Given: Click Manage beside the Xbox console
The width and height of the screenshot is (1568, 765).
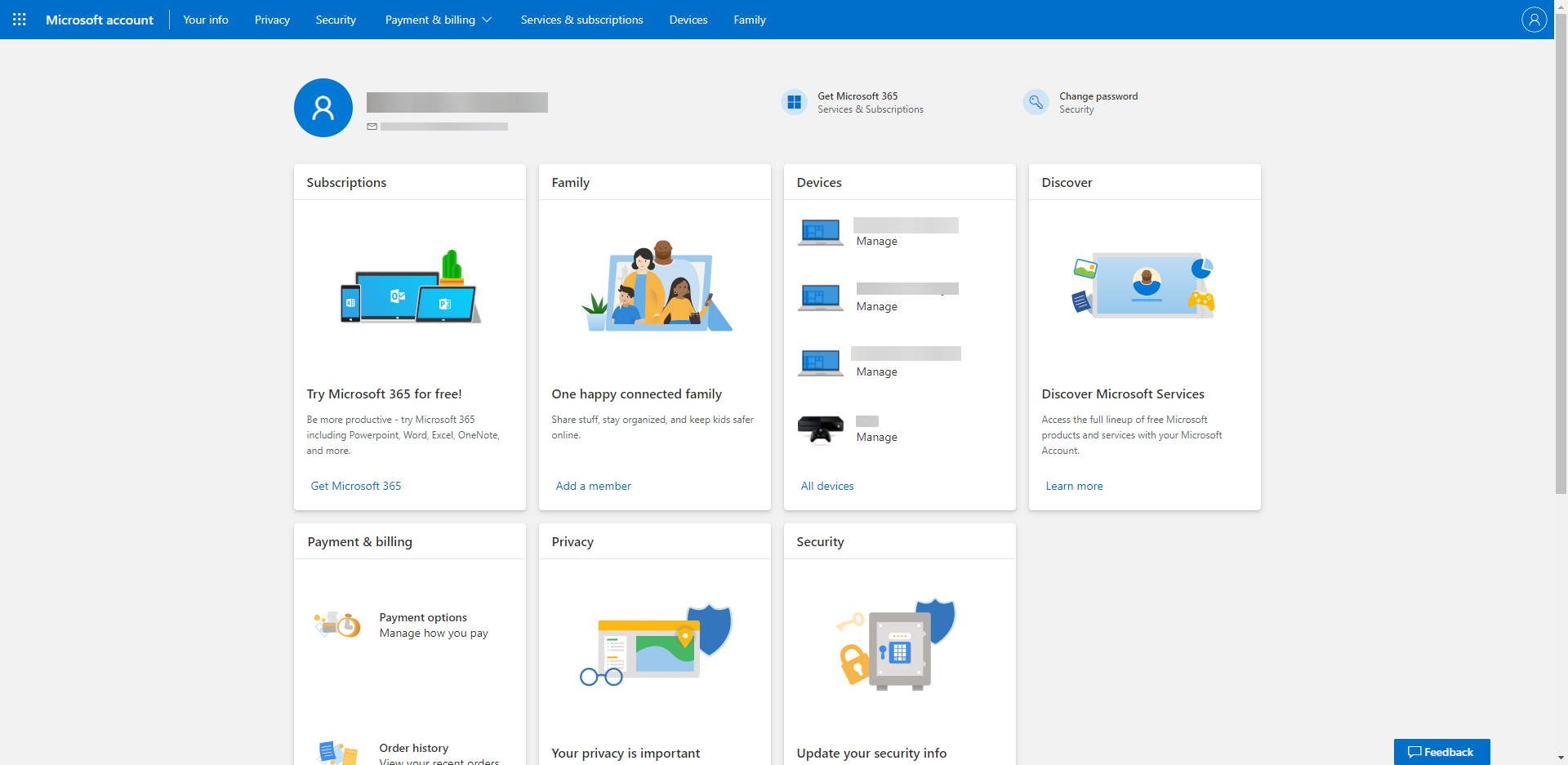Looking at the screenshot, I should click(877, 437).
